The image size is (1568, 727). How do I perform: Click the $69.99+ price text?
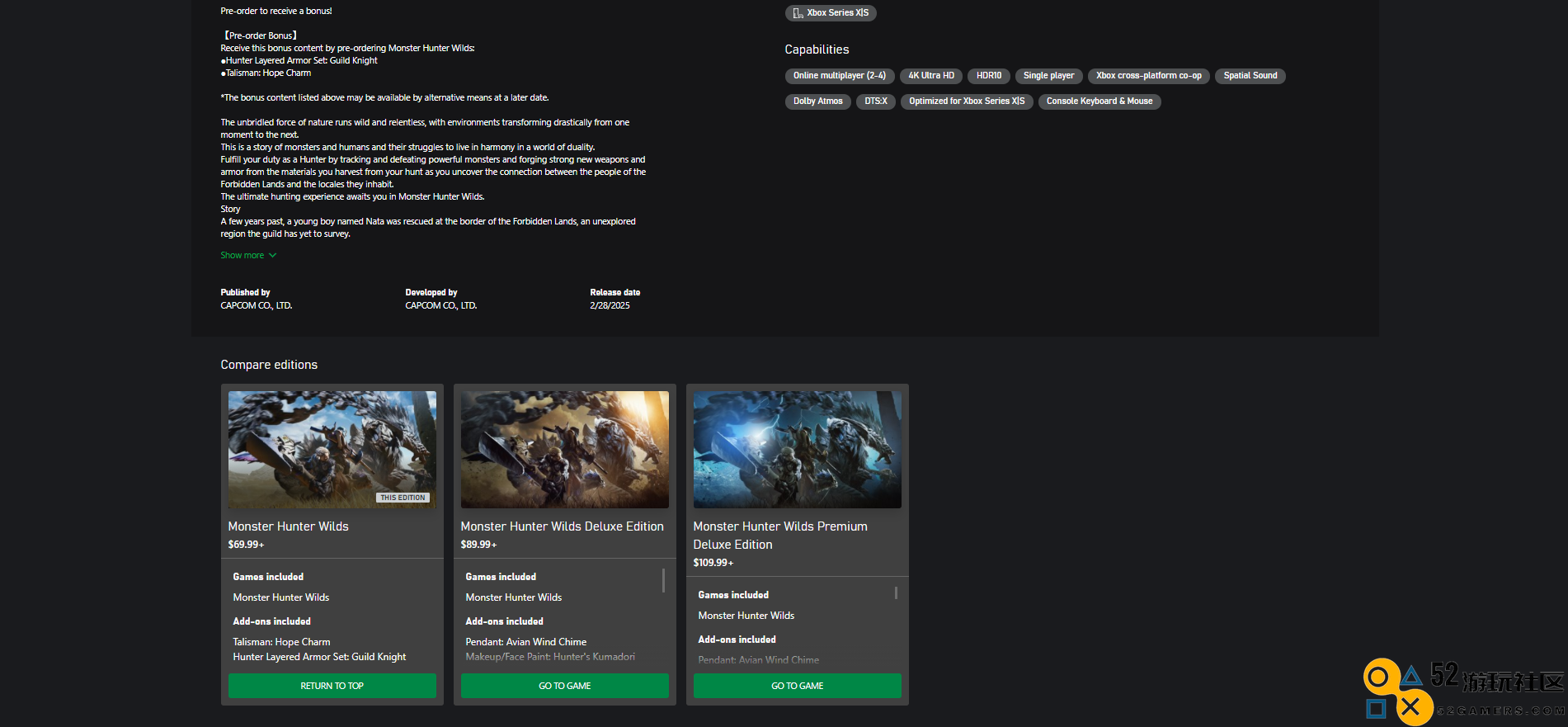pyautogui.click(x=246, y=545)
